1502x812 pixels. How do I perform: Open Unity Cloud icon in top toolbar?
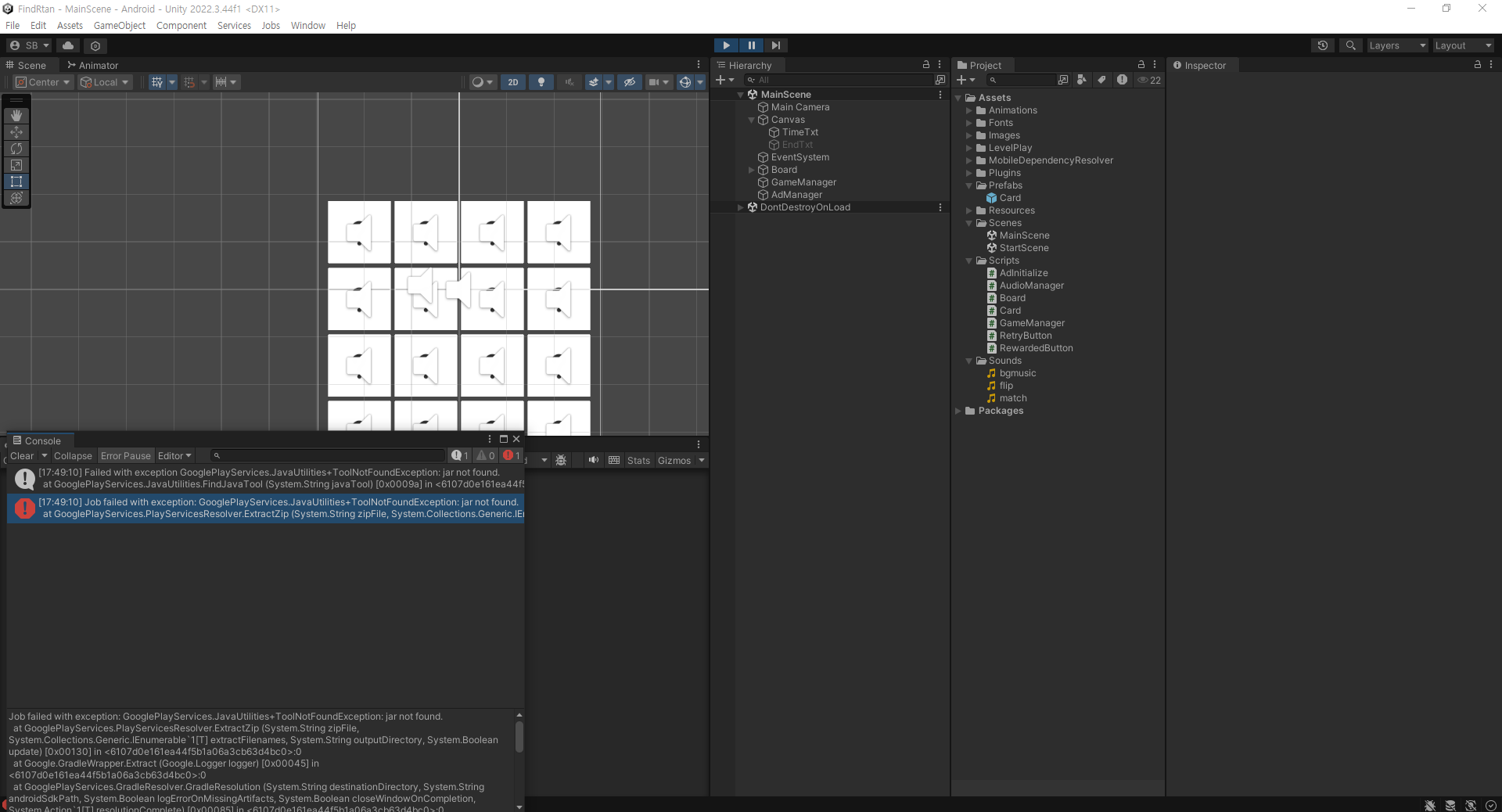click(x=68, y=45)
